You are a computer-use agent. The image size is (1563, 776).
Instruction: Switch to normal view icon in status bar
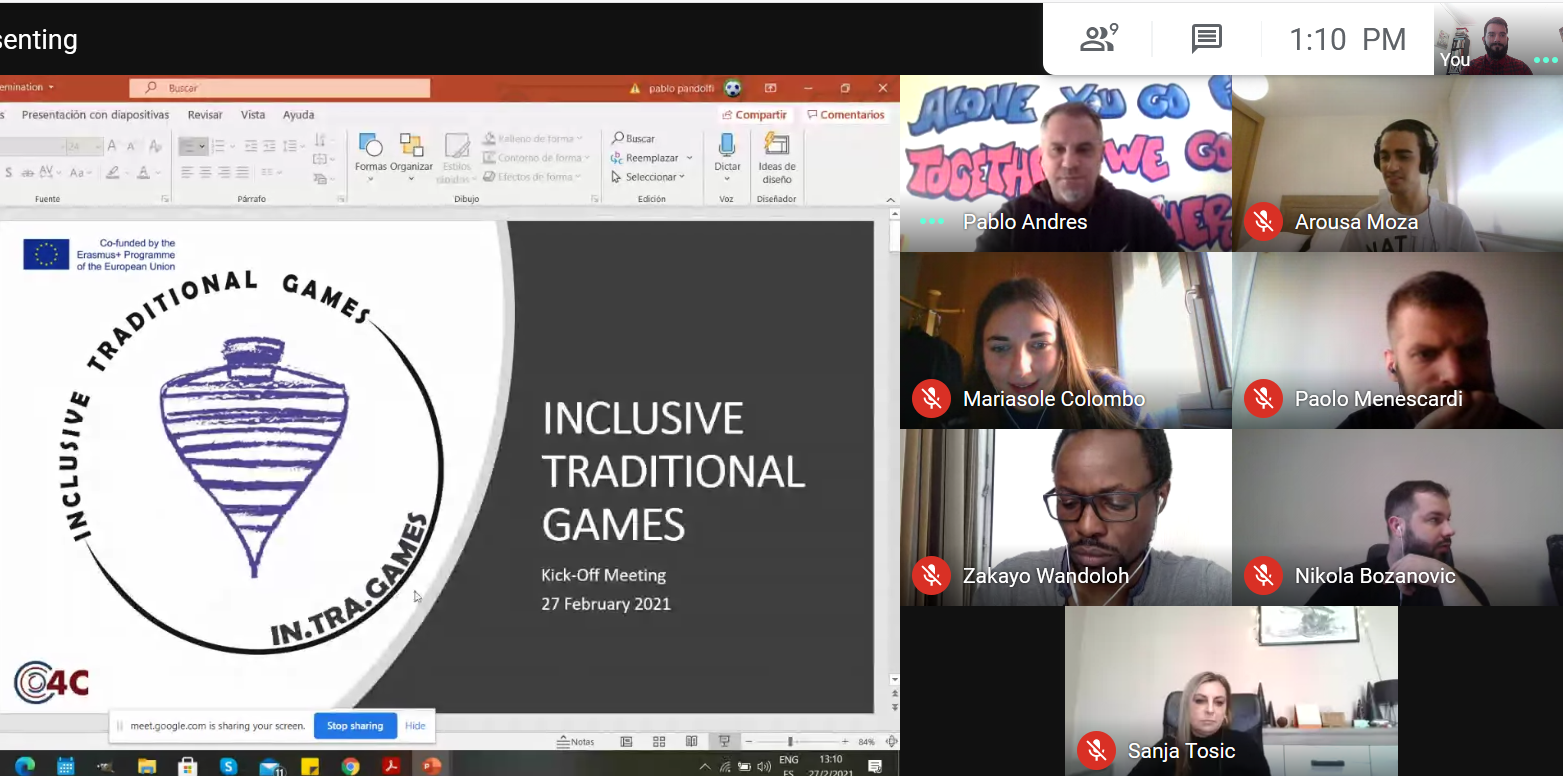pos(626,741)
